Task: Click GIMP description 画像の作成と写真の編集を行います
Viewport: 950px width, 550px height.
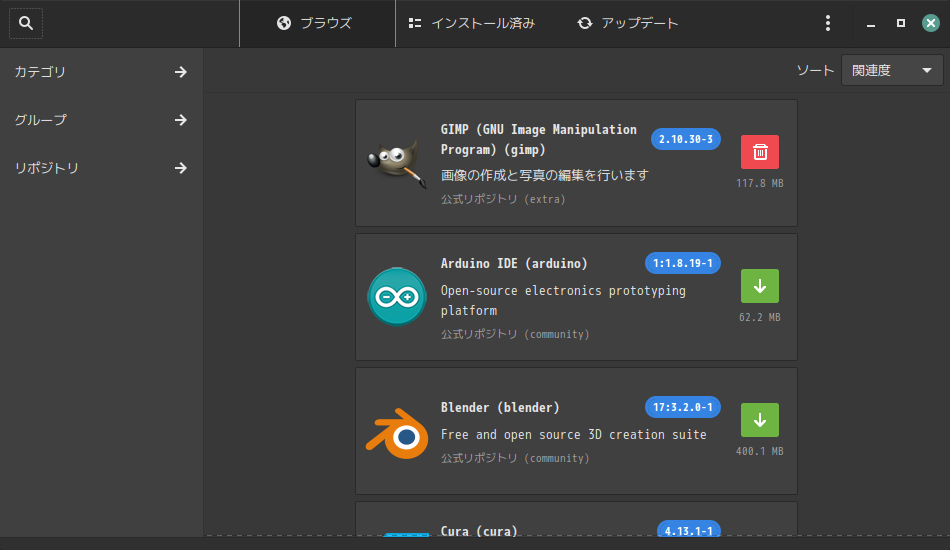Action: pyautogui.click(x=545, y=175)
